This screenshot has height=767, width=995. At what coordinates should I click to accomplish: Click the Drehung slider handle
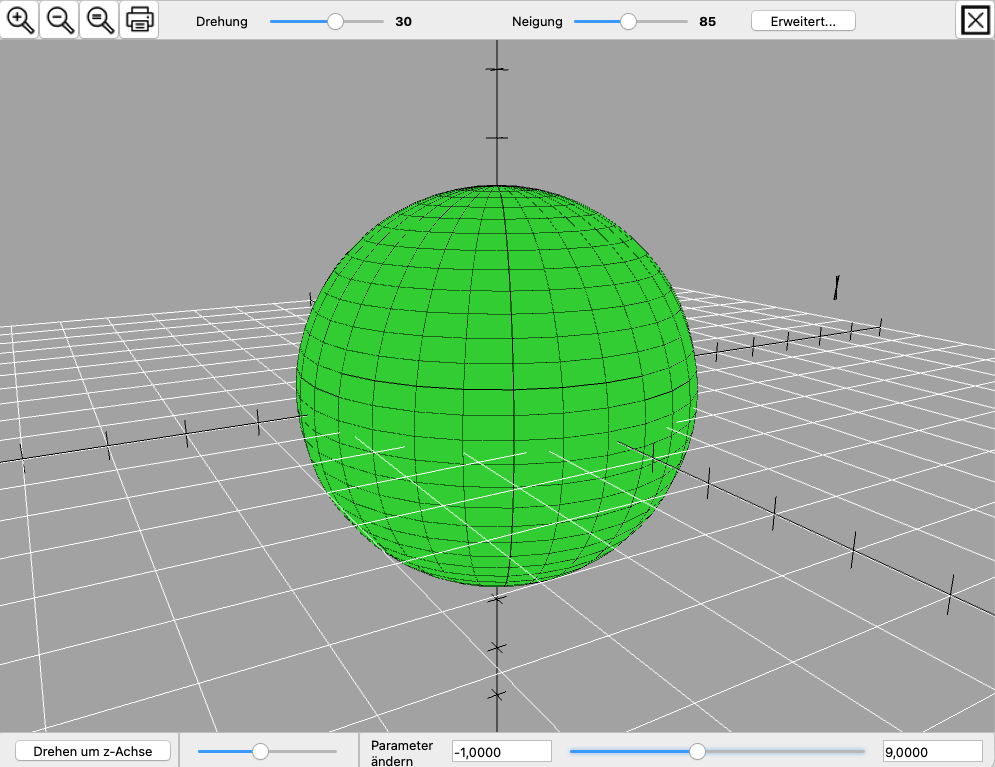(x=336, y=21)
